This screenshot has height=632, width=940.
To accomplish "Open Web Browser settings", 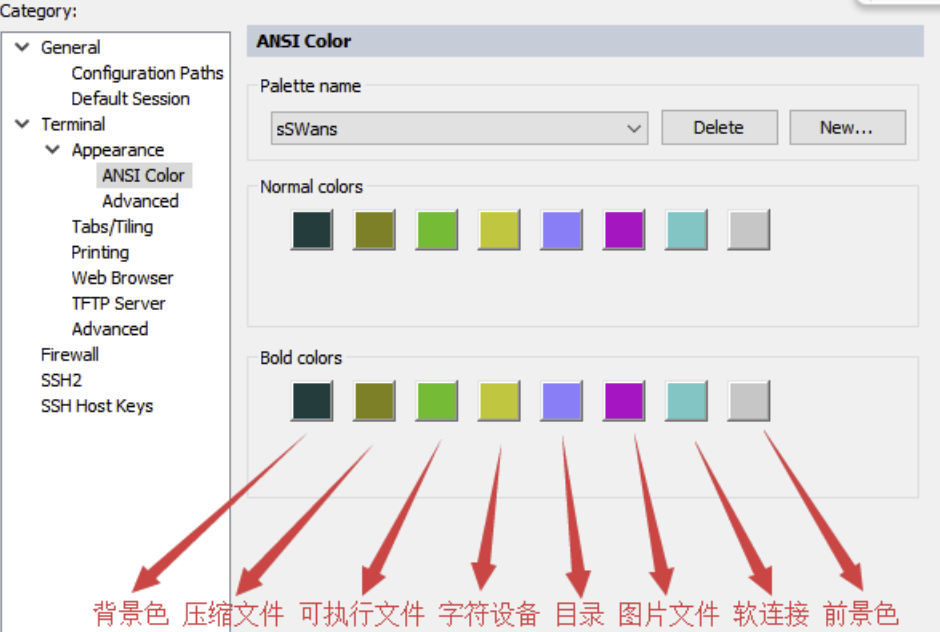I will (x=122, y=278).
